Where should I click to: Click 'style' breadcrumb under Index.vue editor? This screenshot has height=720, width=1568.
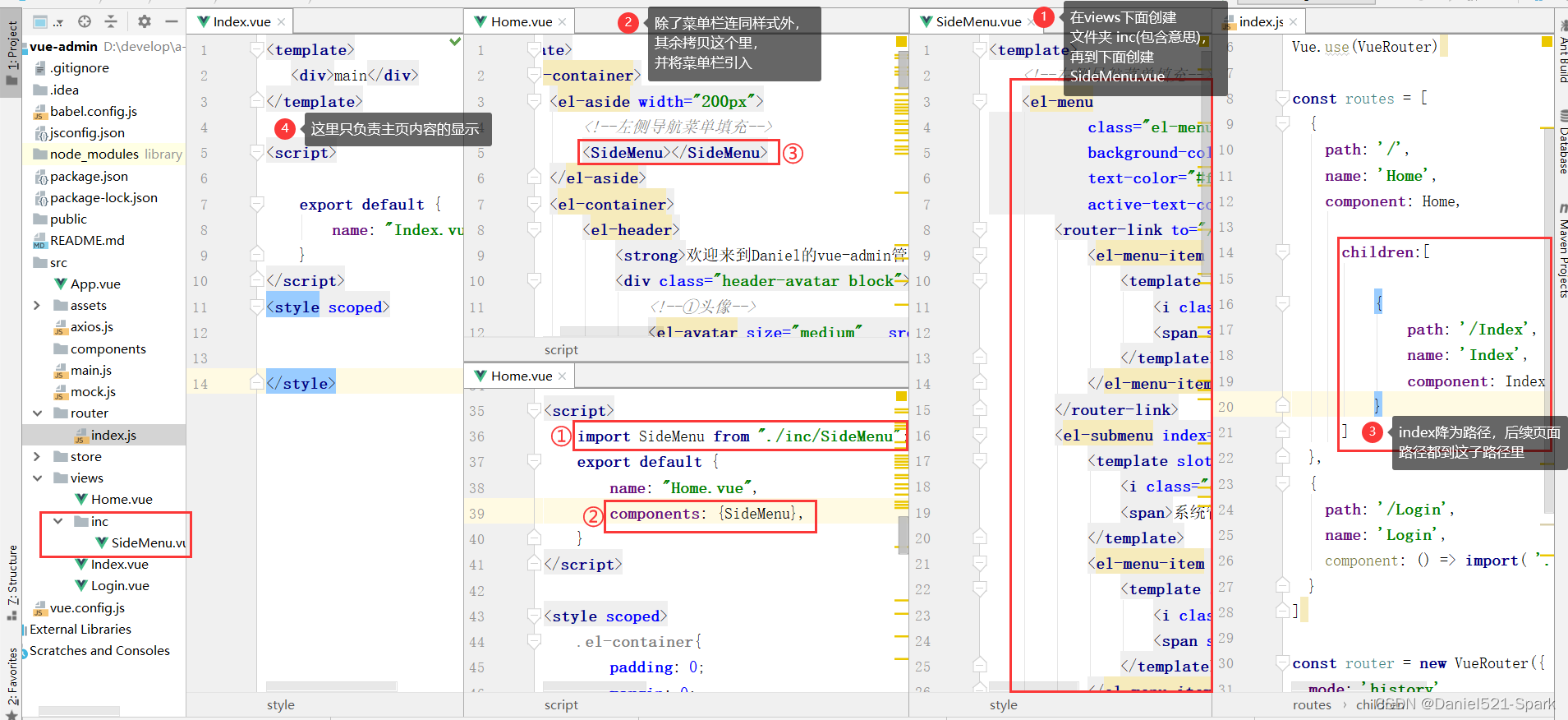pos(281,705)
